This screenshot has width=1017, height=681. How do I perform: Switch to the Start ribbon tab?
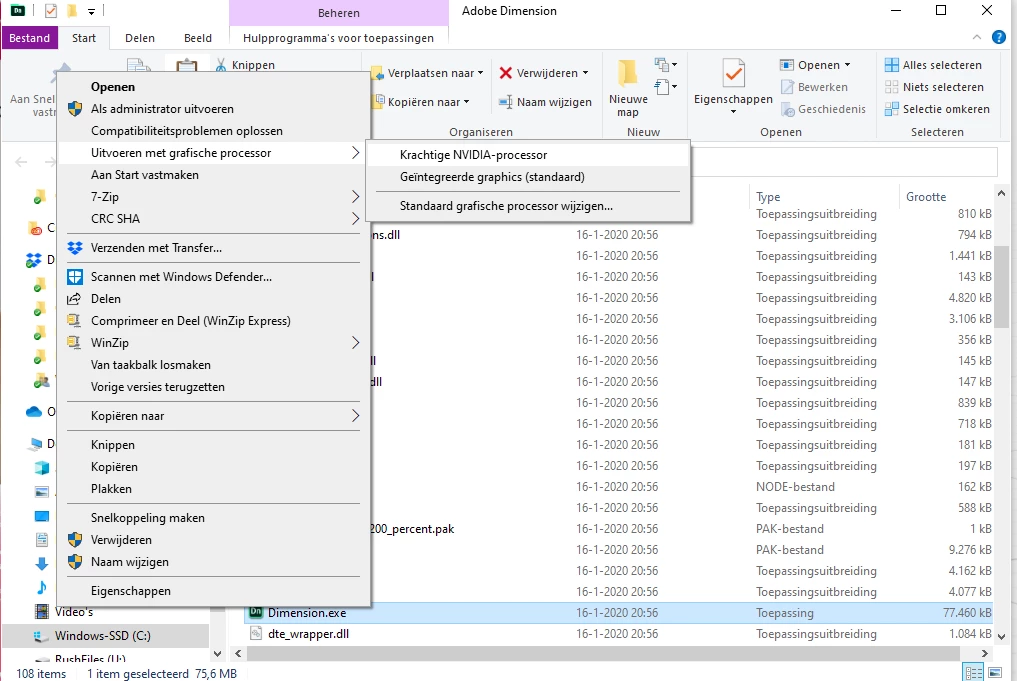tap(84, 38)
